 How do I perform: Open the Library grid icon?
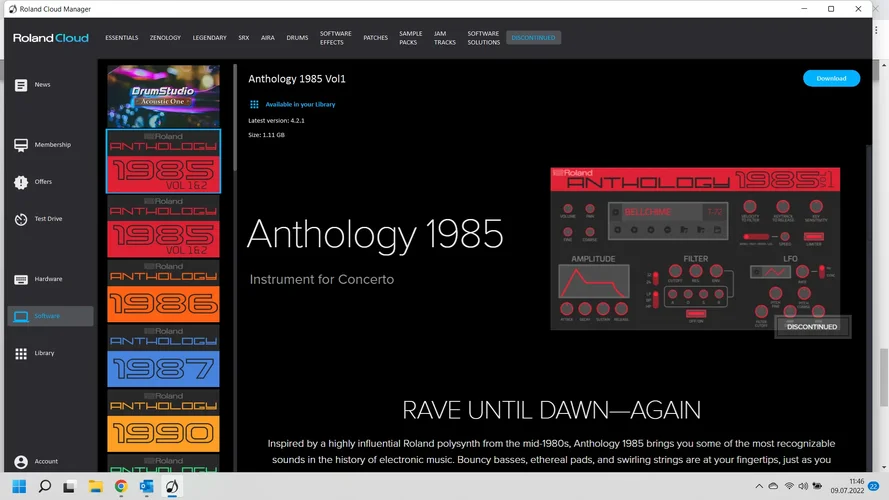pos(21,353)
